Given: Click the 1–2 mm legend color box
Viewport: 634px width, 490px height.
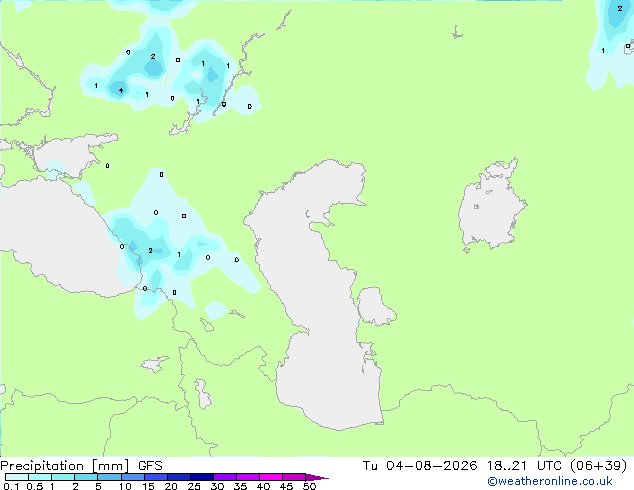Looking at the screenshot, I should pyautogui.click(x=63, y=477).
